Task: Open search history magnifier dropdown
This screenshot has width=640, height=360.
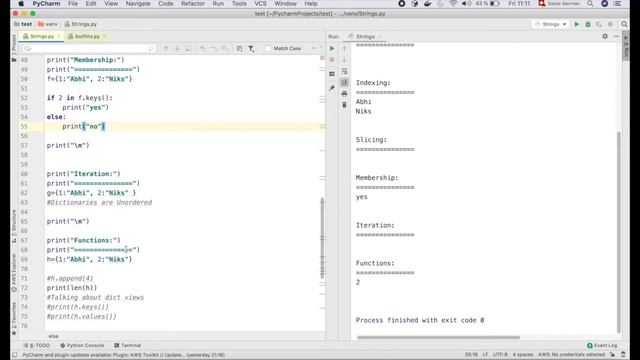Action: [x=27, y=49]
